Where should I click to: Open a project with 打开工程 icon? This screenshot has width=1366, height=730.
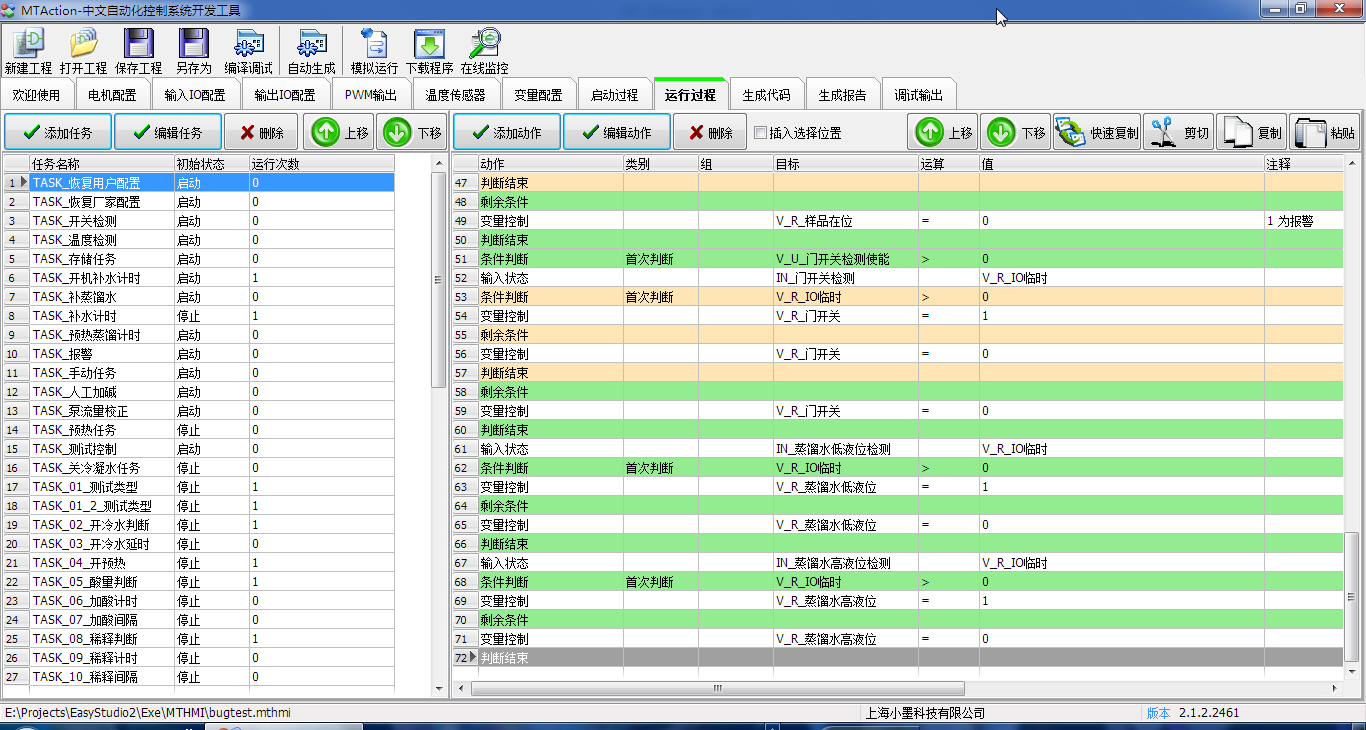(83, 44)
